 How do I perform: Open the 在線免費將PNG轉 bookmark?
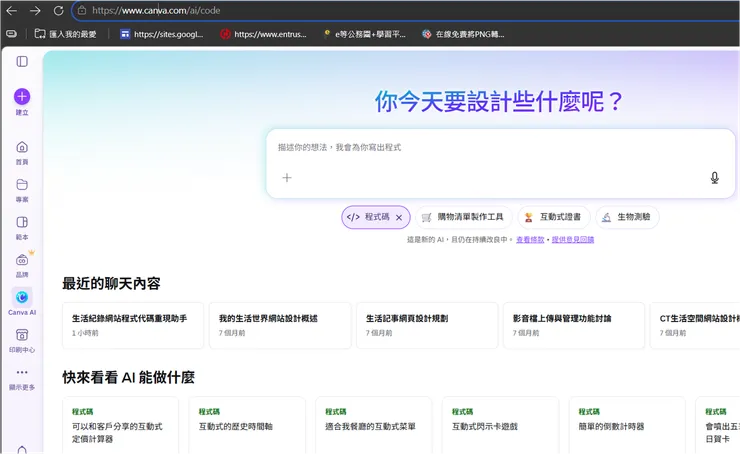coord(463,34)
